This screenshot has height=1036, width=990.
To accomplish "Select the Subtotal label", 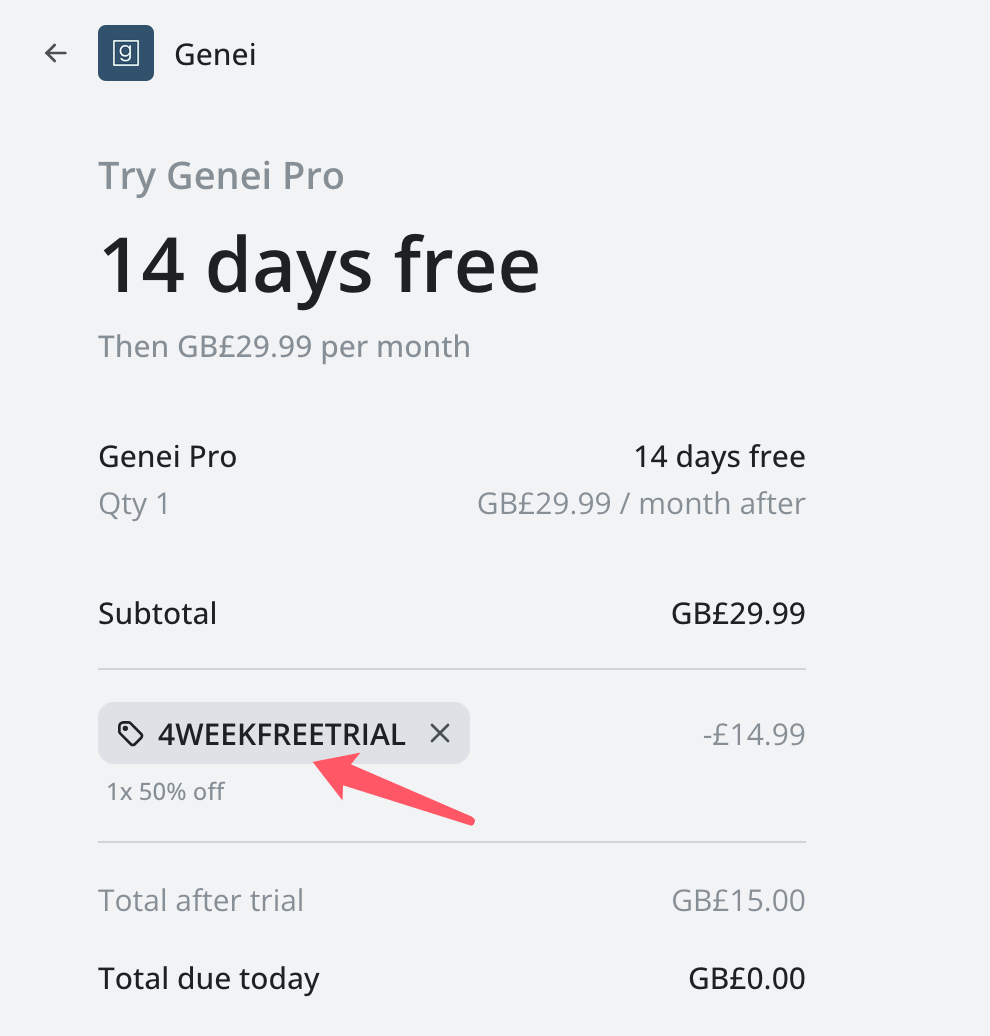I will tap(157, 613).
